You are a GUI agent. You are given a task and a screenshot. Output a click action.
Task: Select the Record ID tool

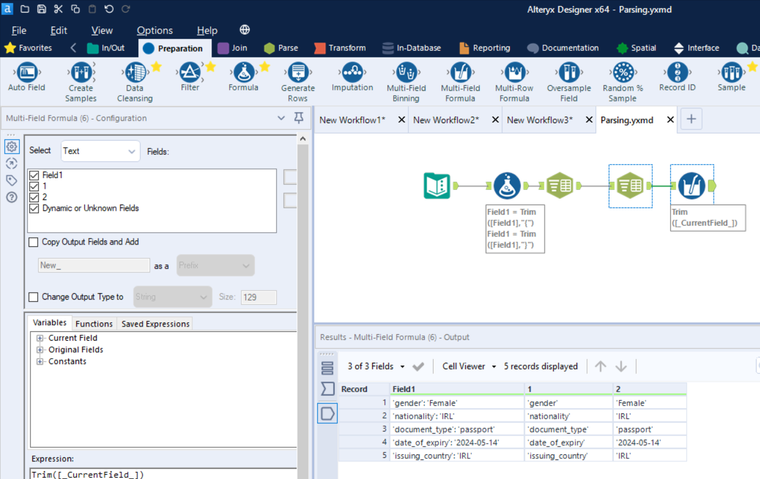click(677, 78)
